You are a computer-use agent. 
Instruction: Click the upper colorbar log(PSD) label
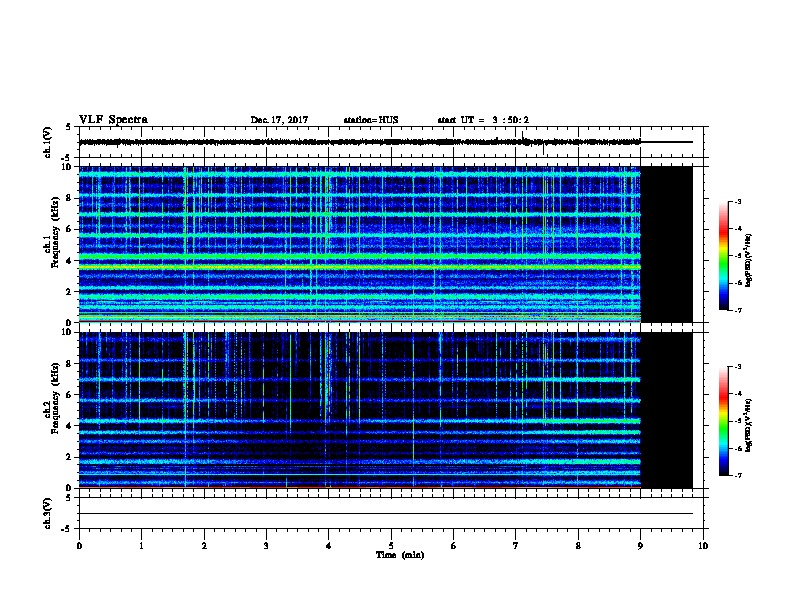tap(748, 260)
